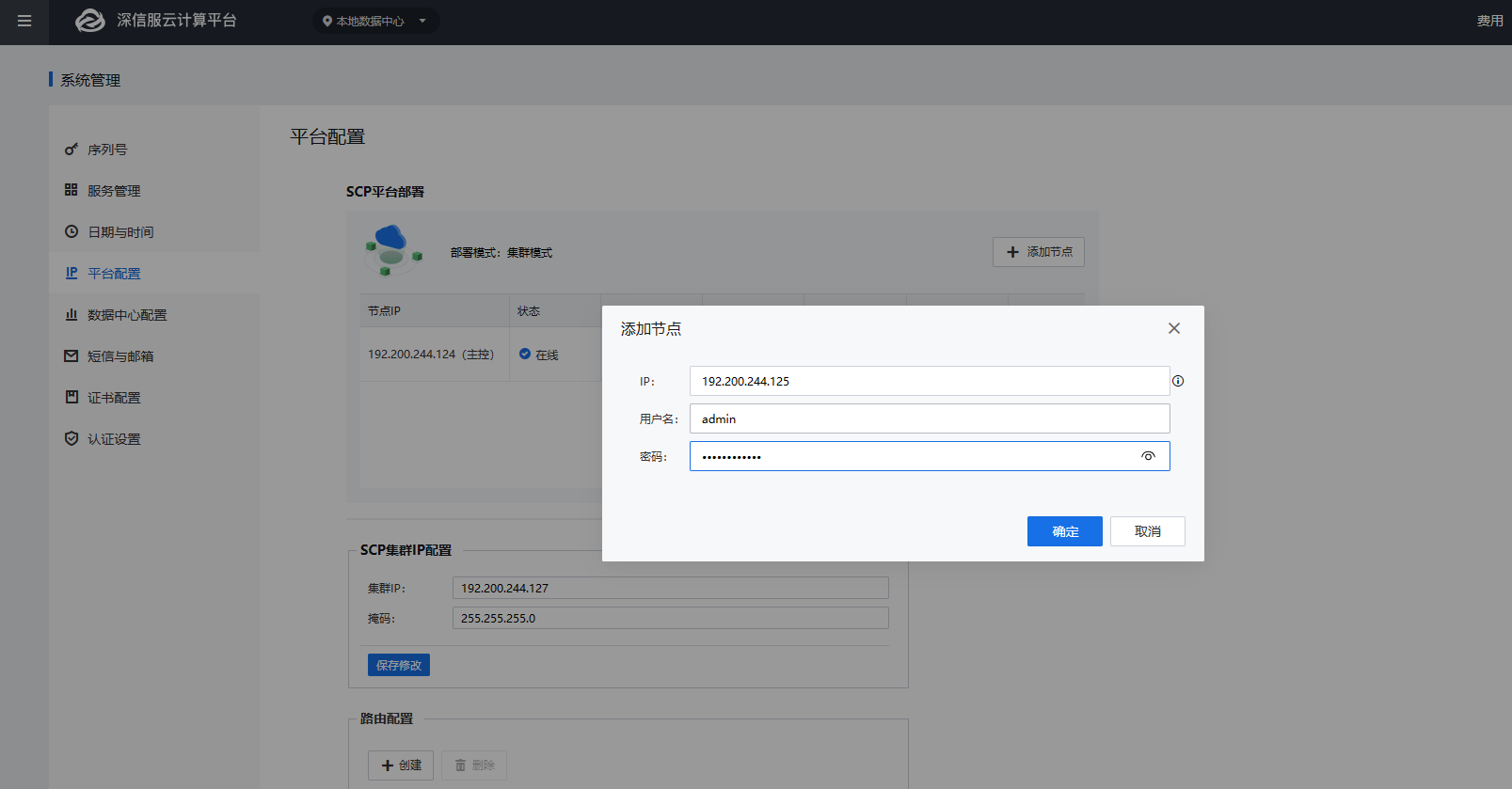The height and width of the screenshot is (789, 1512).
Task: Click the SCP集群IP配置 section heading
Action: (406, 550)
